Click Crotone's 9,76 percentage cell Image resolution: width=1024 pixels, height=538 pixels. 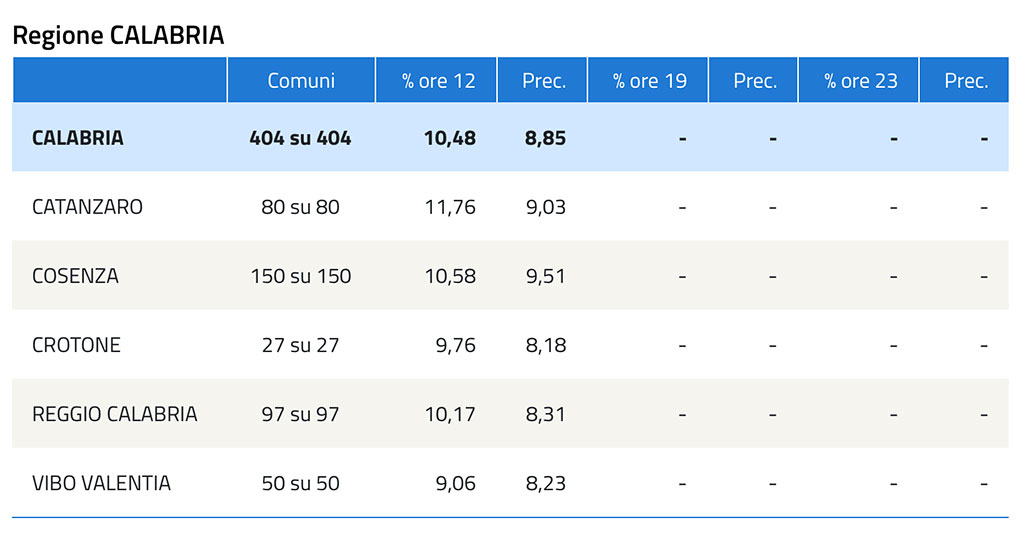pyautogui.click(x=456, y=345)
